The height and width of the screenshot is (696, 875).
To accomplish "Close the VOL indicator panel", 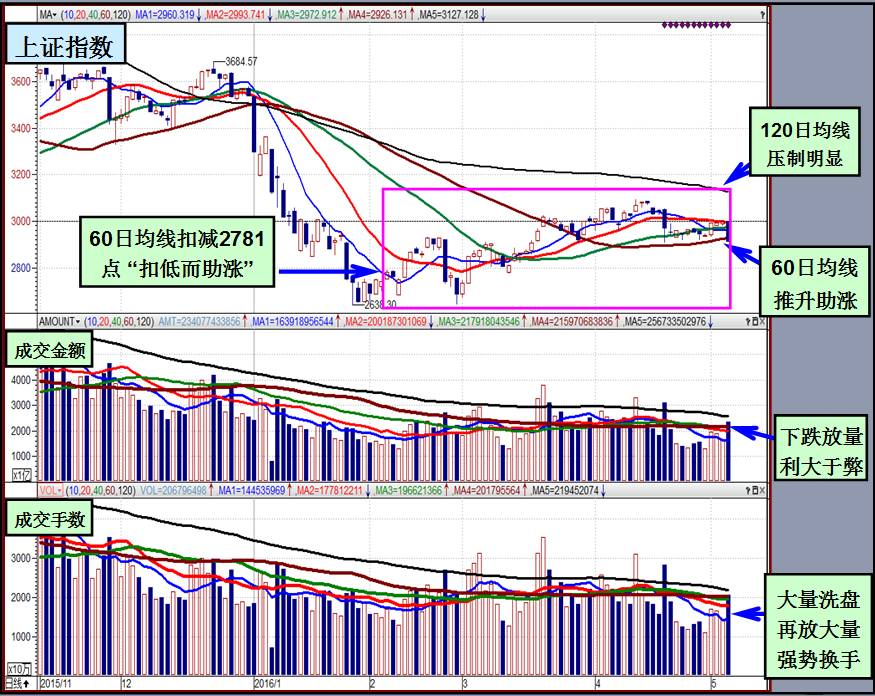I will 762,491.
